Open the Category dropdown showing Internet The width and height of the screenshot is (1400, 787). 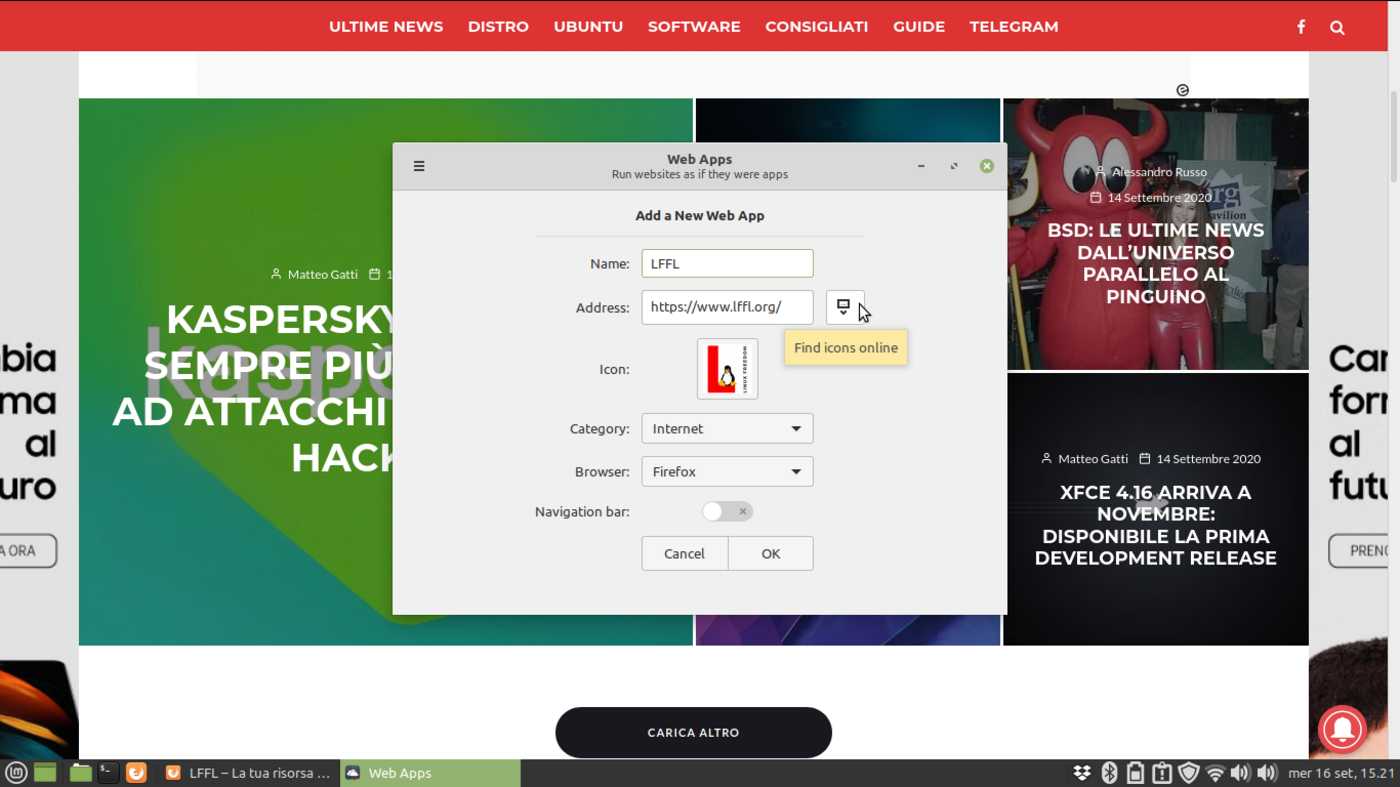pos(727,428)
